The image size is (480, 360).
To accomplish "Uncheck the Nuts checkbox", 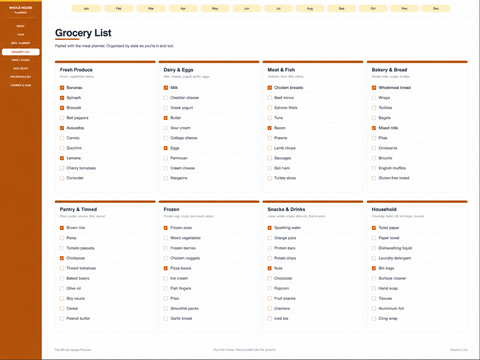I will 270,268.
